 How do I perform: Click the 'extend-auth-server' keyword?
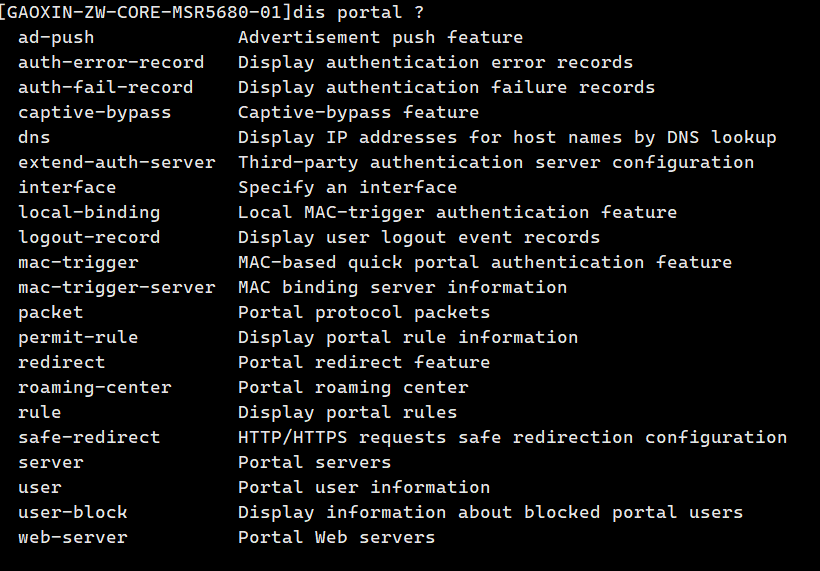tap(116, 162)
